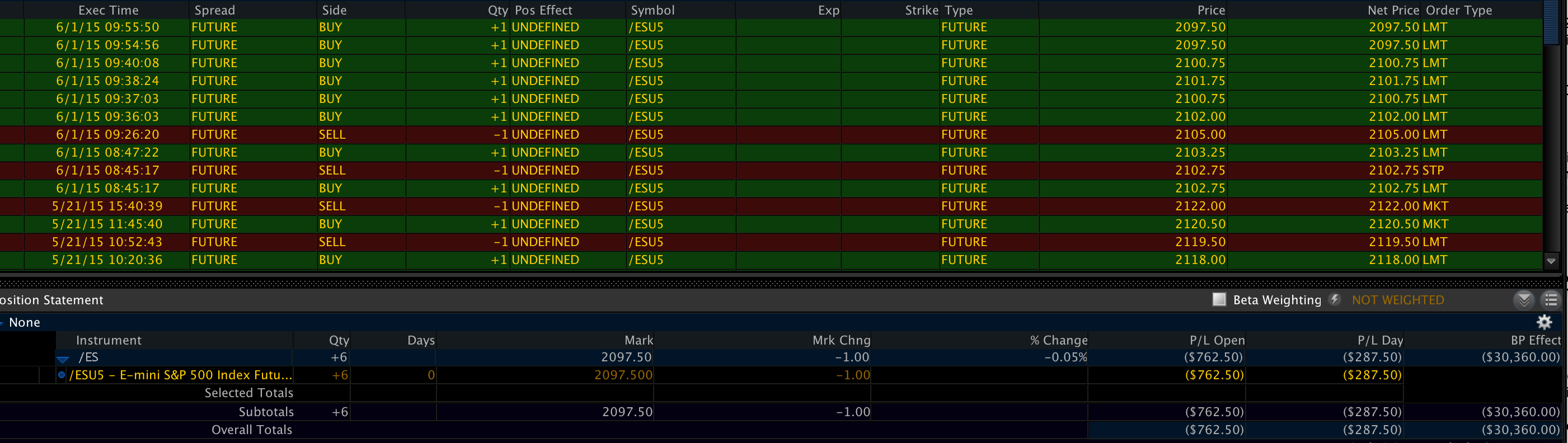The width and height of the screenshot is (1568, 443).
Task: Click the Selected Totals row label
Action: point(248,393)
